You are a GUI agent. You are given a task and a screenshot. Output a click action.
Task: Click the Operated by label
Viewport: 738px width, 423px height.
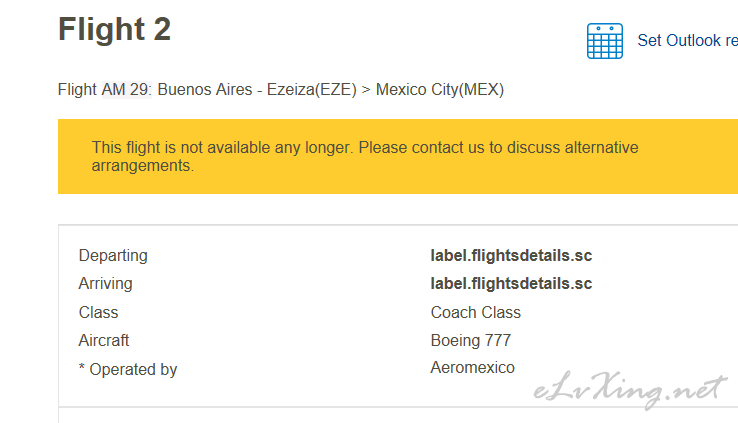pos(128,369)
